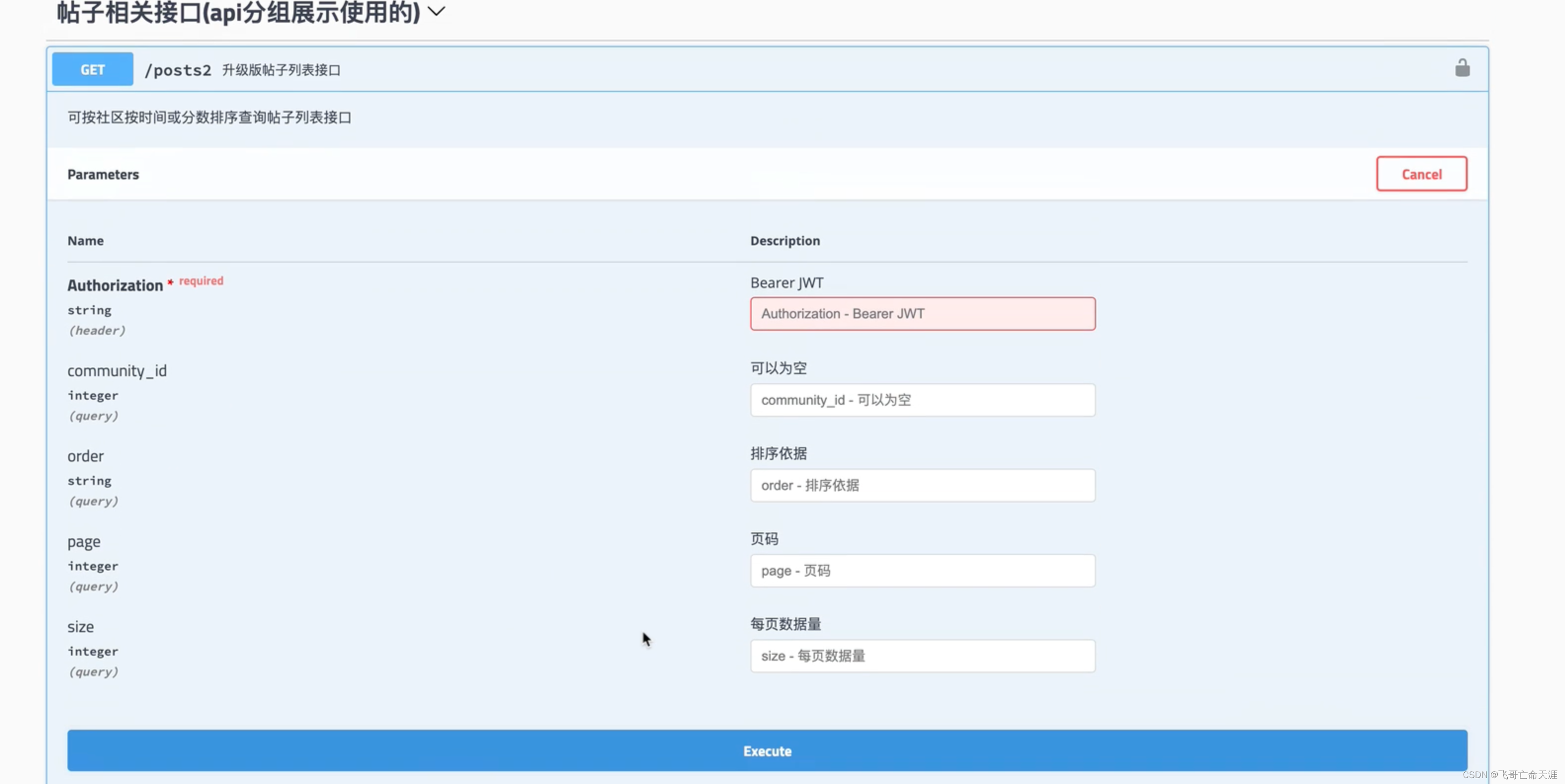Click the community_id parameter name
The height and width of the screenshot is (784, 1565).
point(117,370)
